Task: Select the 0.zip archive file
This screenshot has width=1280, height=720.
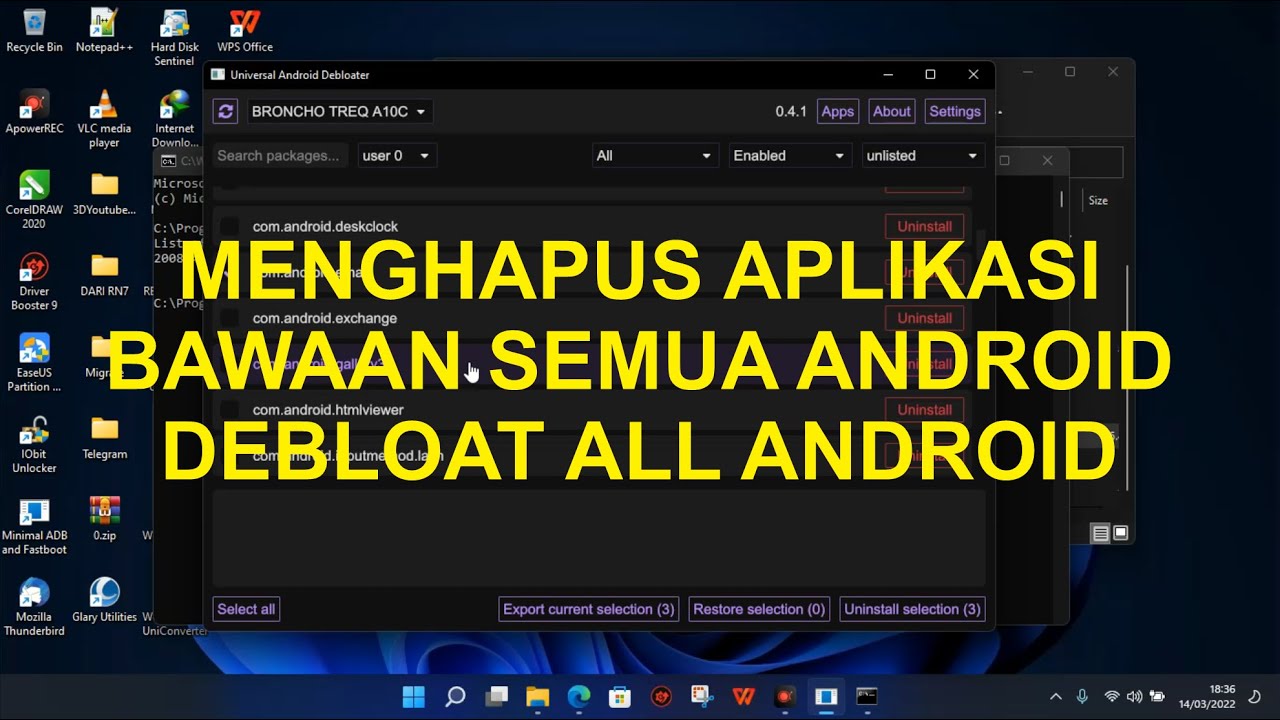Action: click(104, 520)
